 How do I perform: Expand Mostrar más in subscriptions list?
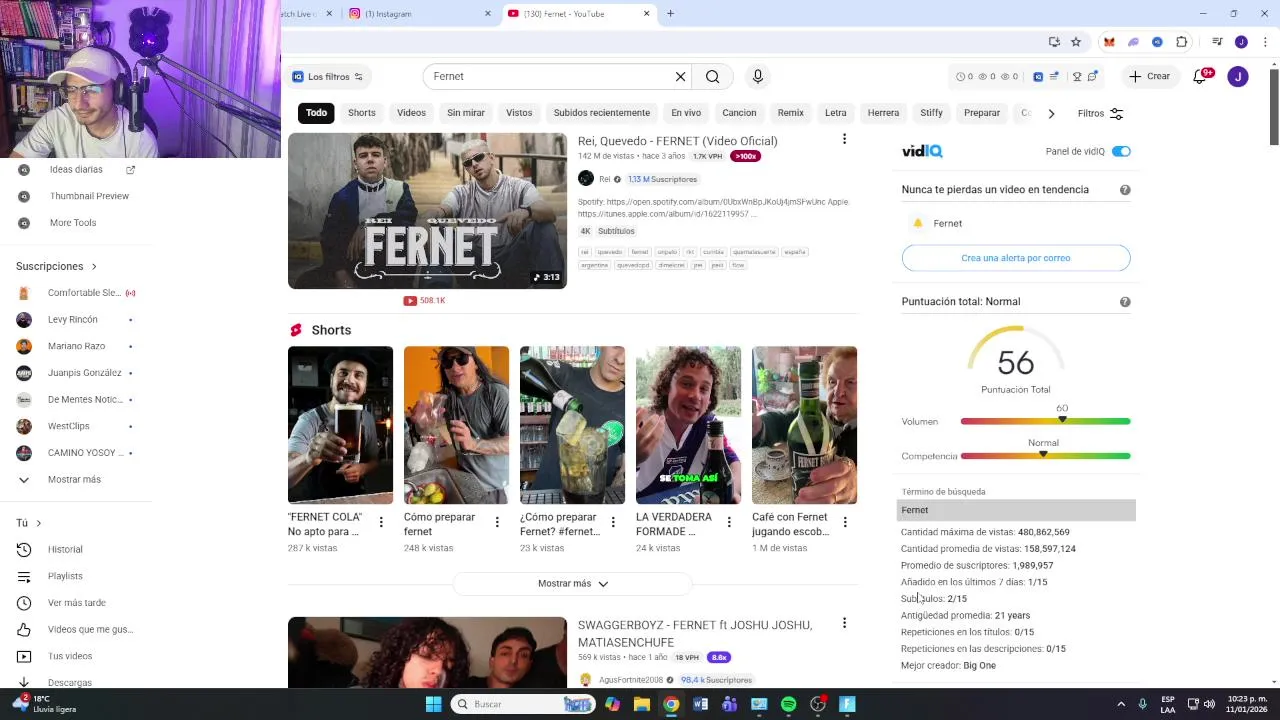pyautogui.click(x=74, y=479)
